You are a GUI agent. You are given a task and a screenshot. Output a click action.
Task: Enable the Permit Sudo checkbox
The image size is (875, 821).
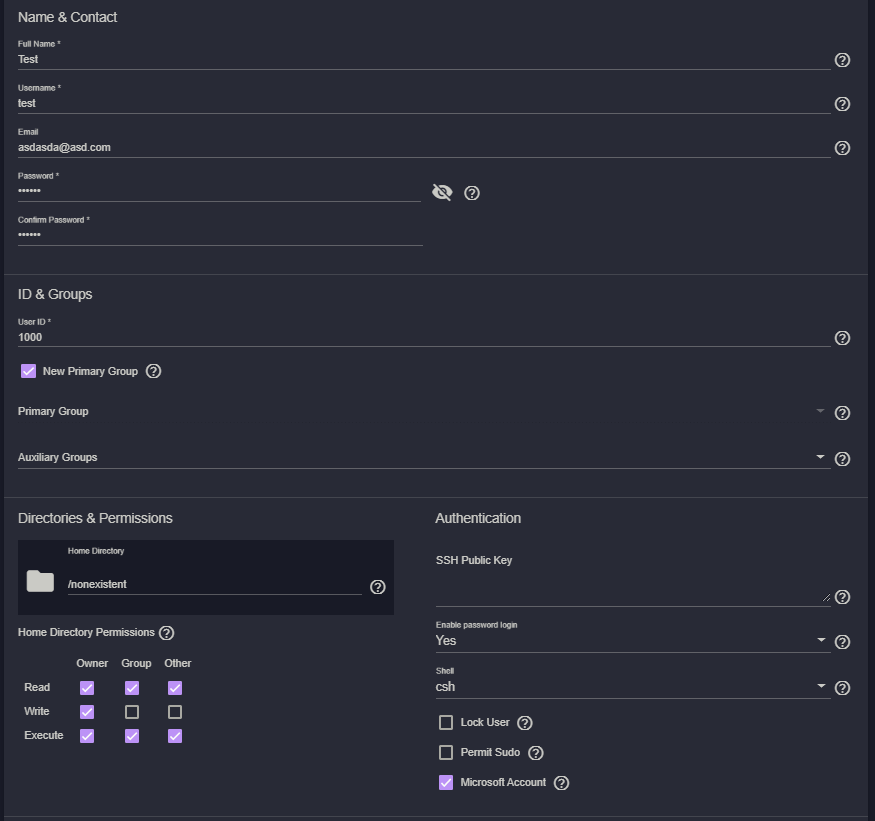(x=446, y=752)
